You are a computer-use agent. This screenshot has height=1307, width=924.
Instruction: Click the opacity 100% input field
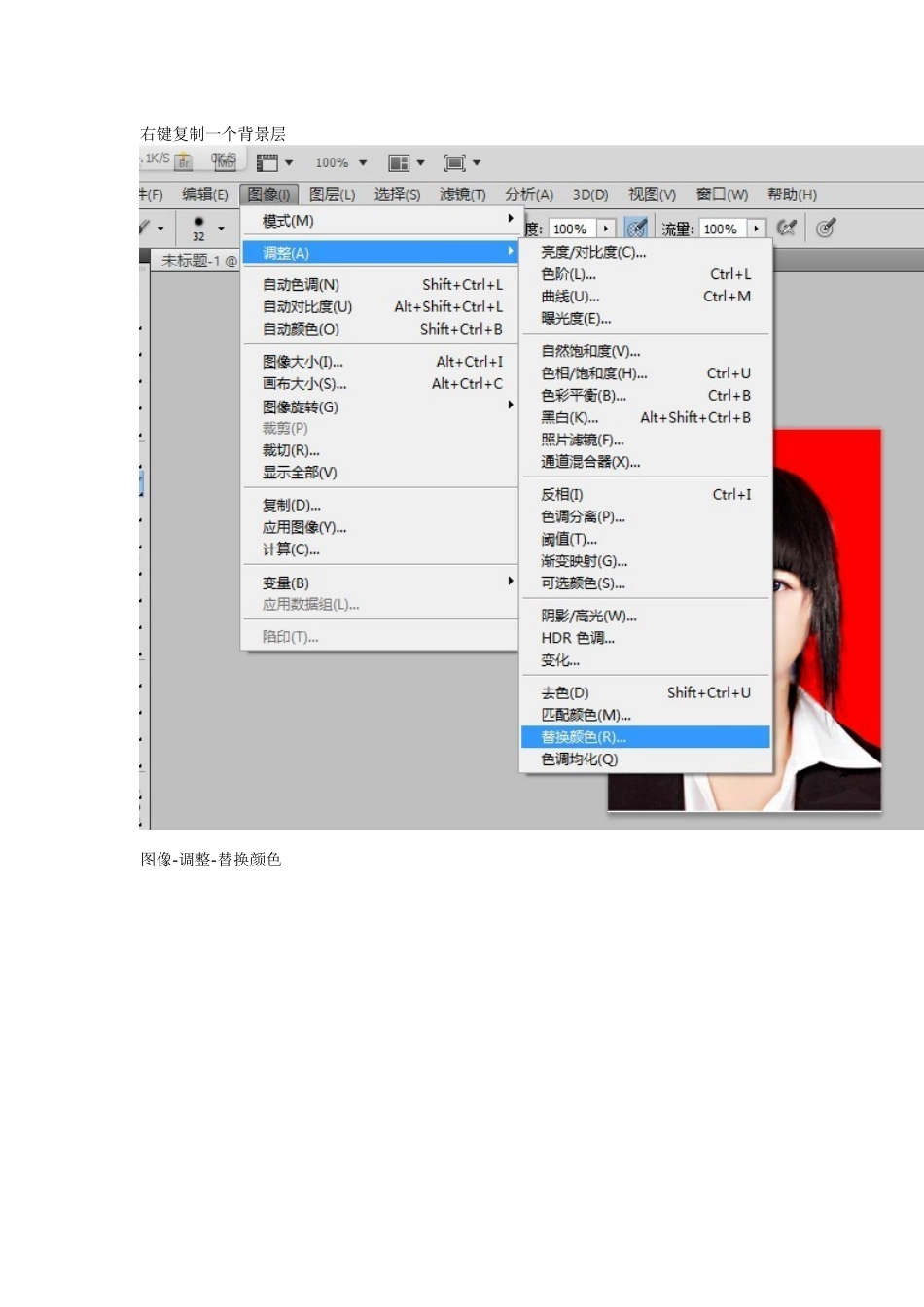pyautogui.click(x=572, y=229)
